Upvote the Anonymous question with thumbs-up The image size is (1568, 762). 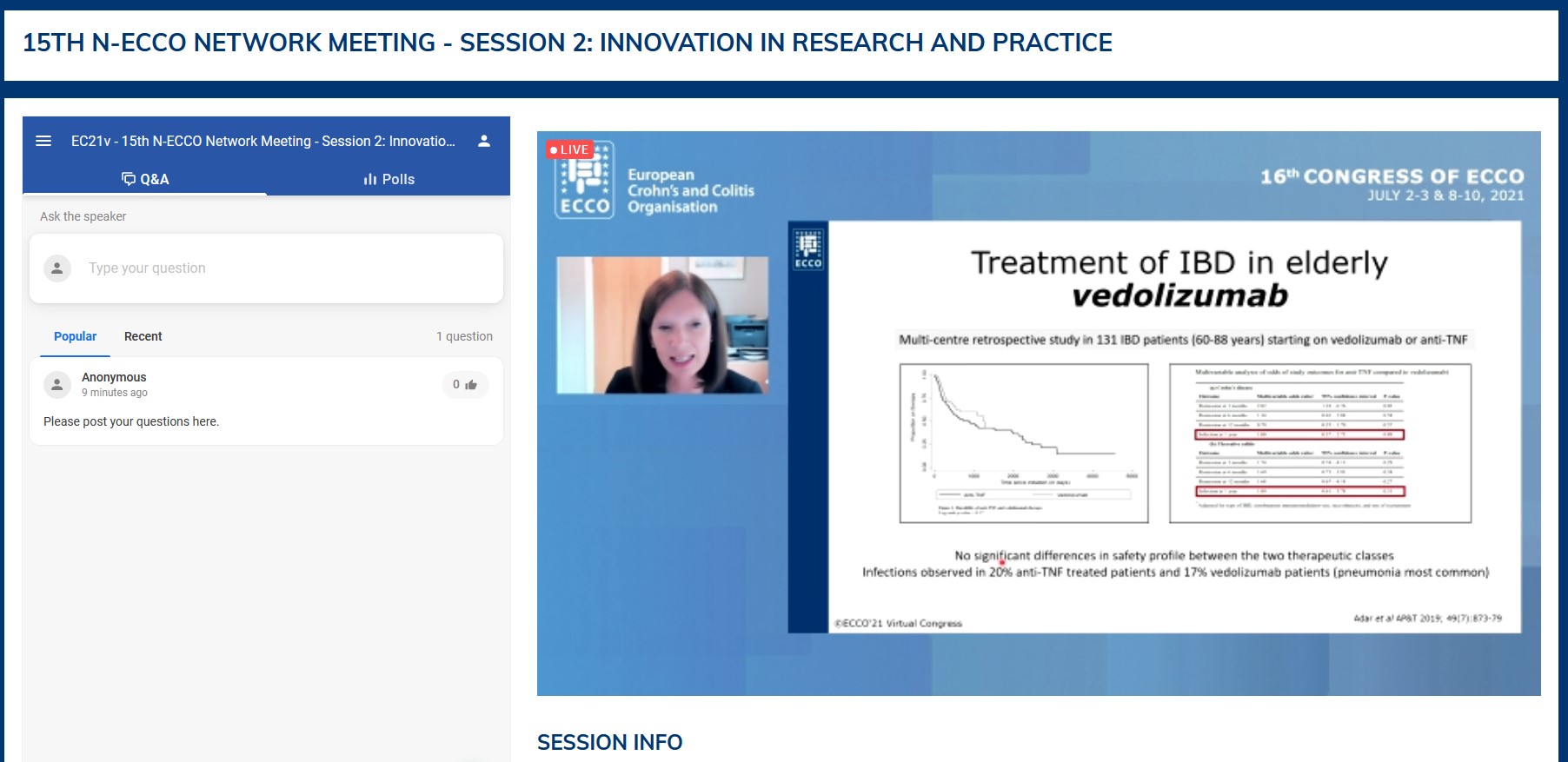pos(465,384)
